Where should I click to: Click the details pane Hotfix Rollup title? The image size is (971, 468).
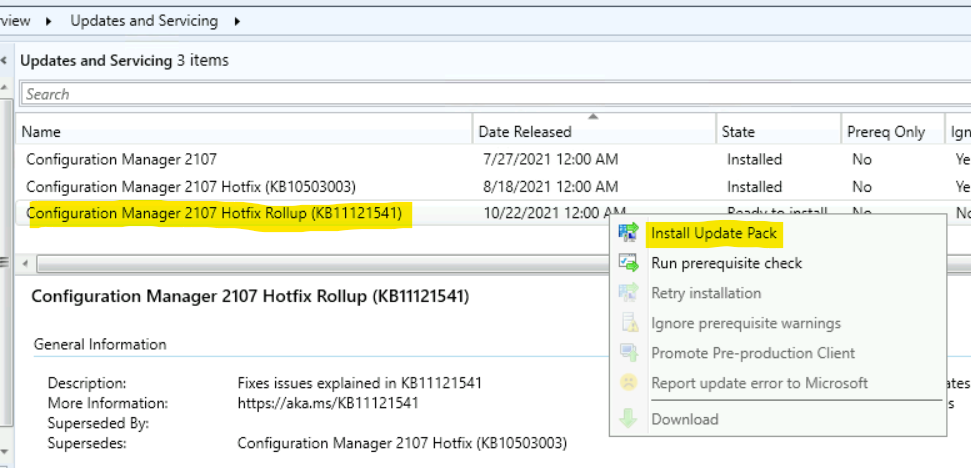tap(250, 296)
